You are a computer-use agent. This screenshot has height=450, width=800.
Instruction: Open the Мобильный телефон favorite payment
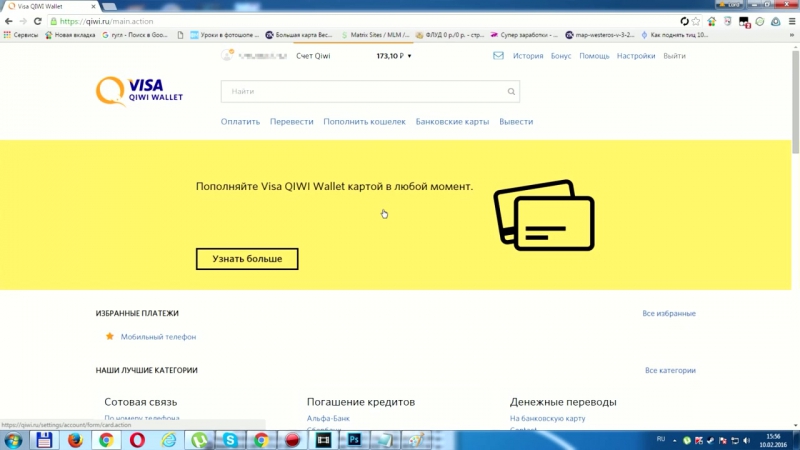(158, 337)
